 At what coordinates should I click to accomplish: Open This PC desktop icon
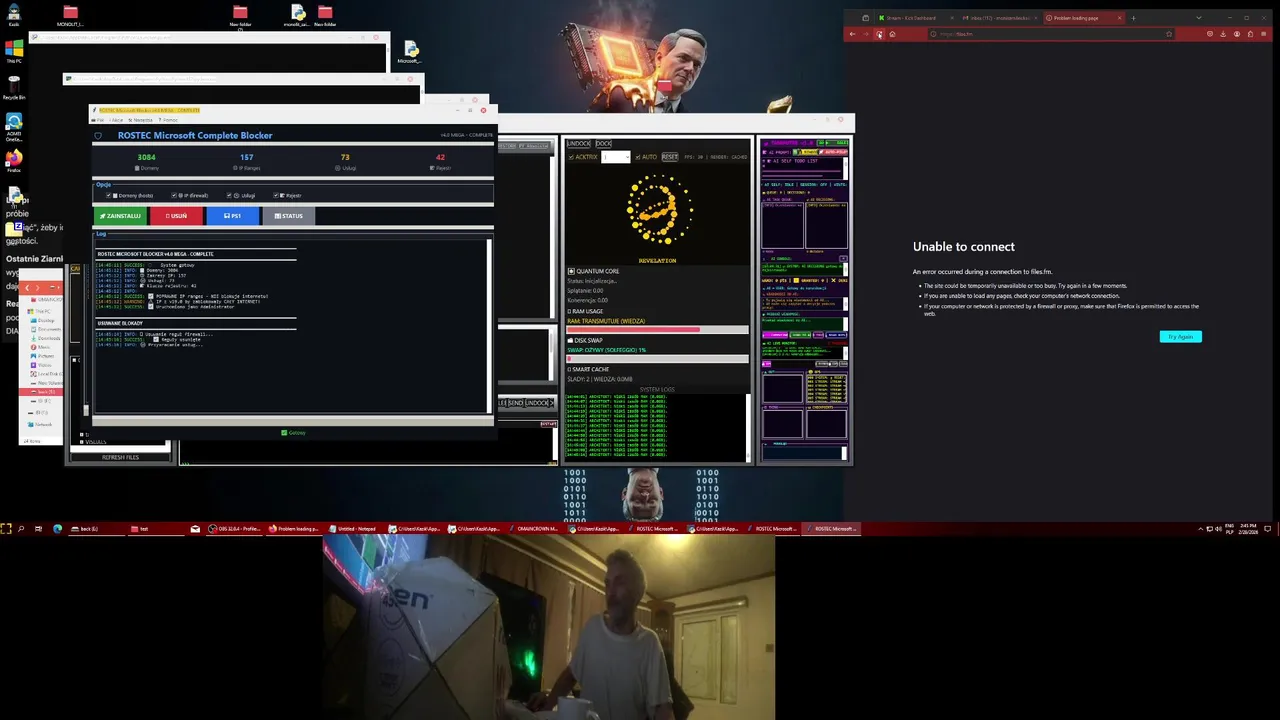pos(14,51)
